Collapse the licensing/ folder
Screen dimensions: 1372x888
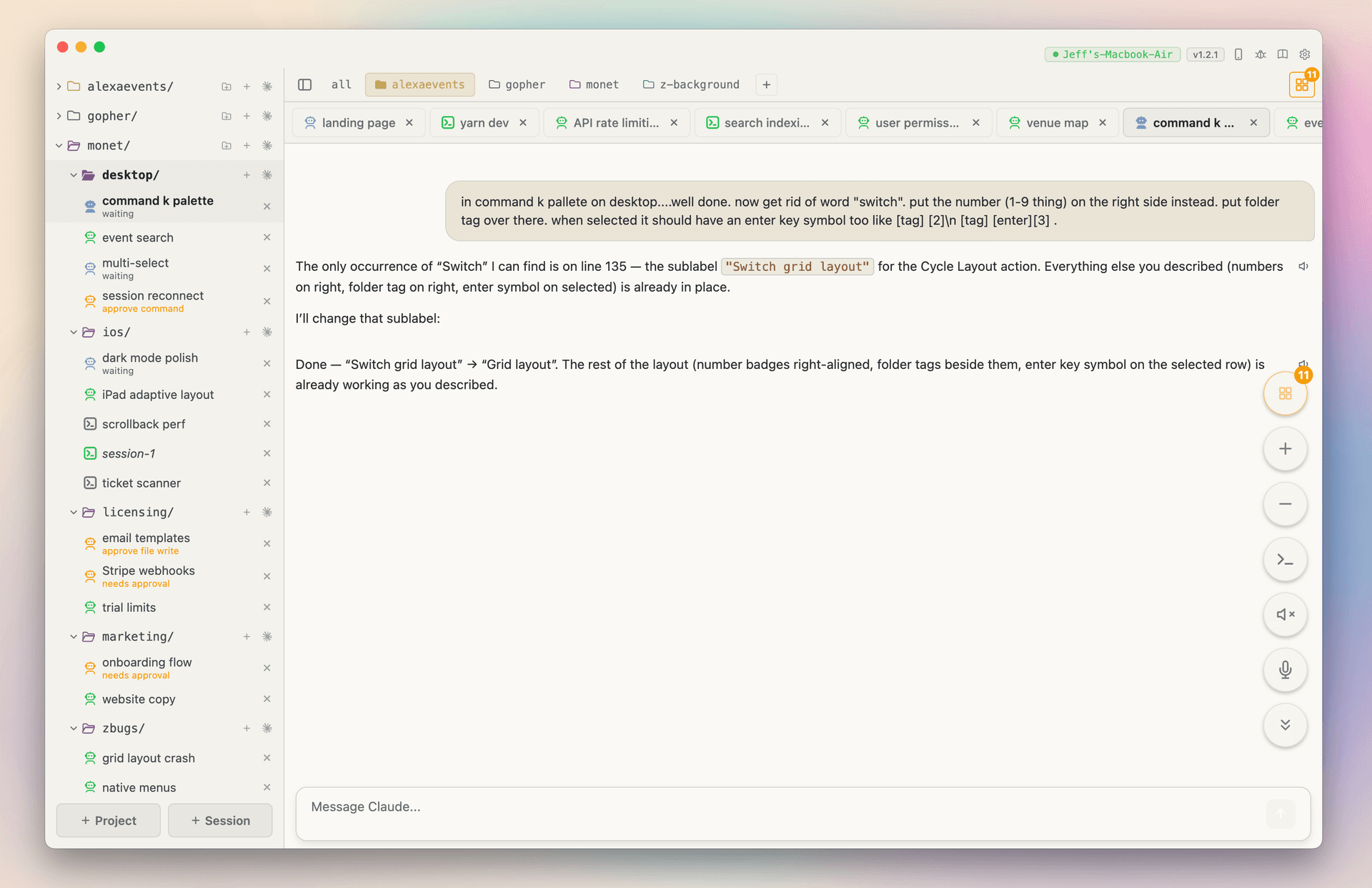click(x=74, y=512)
